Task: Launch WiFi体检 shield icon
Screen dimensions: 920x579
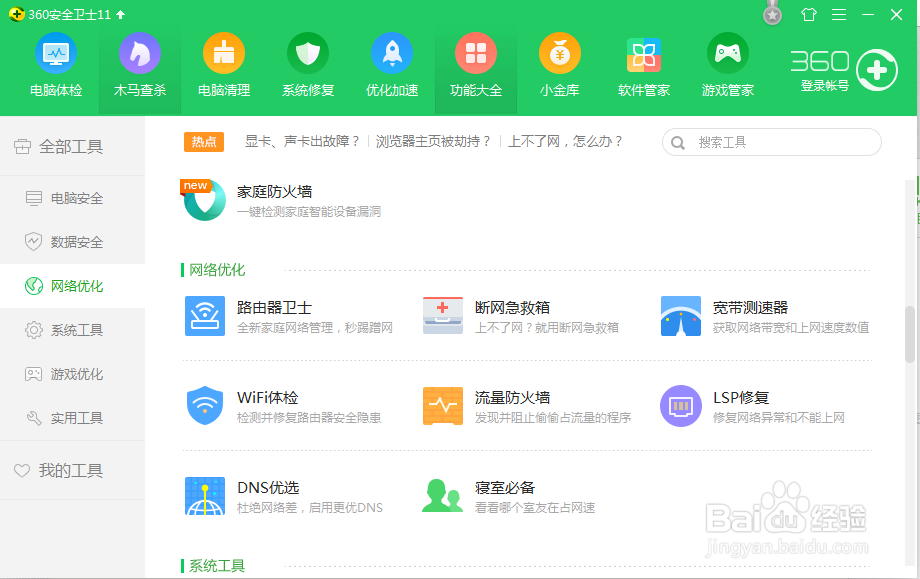Action: coord(205,405)
